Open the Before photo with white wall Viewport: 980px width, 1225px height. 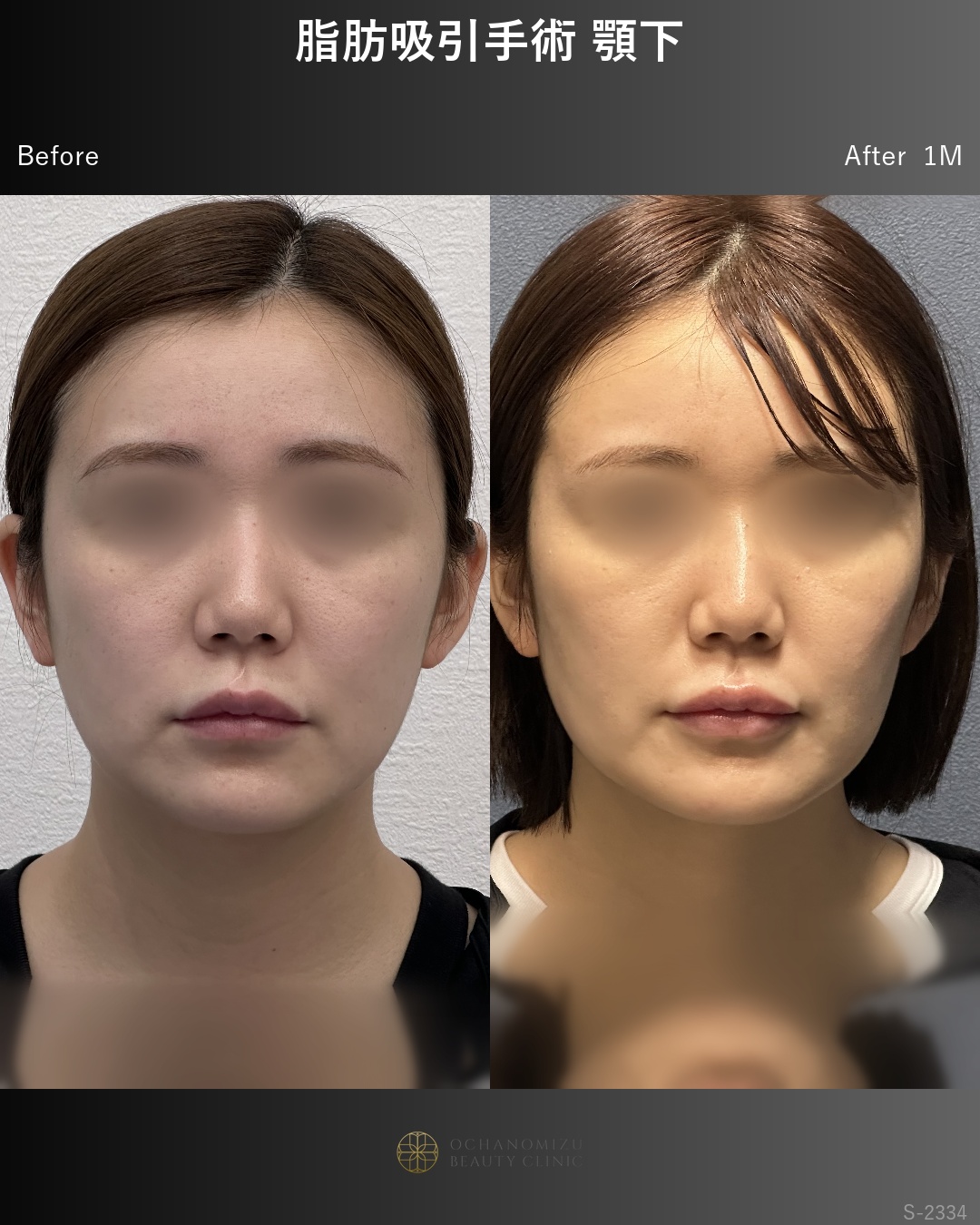click(x=245, y=642)
